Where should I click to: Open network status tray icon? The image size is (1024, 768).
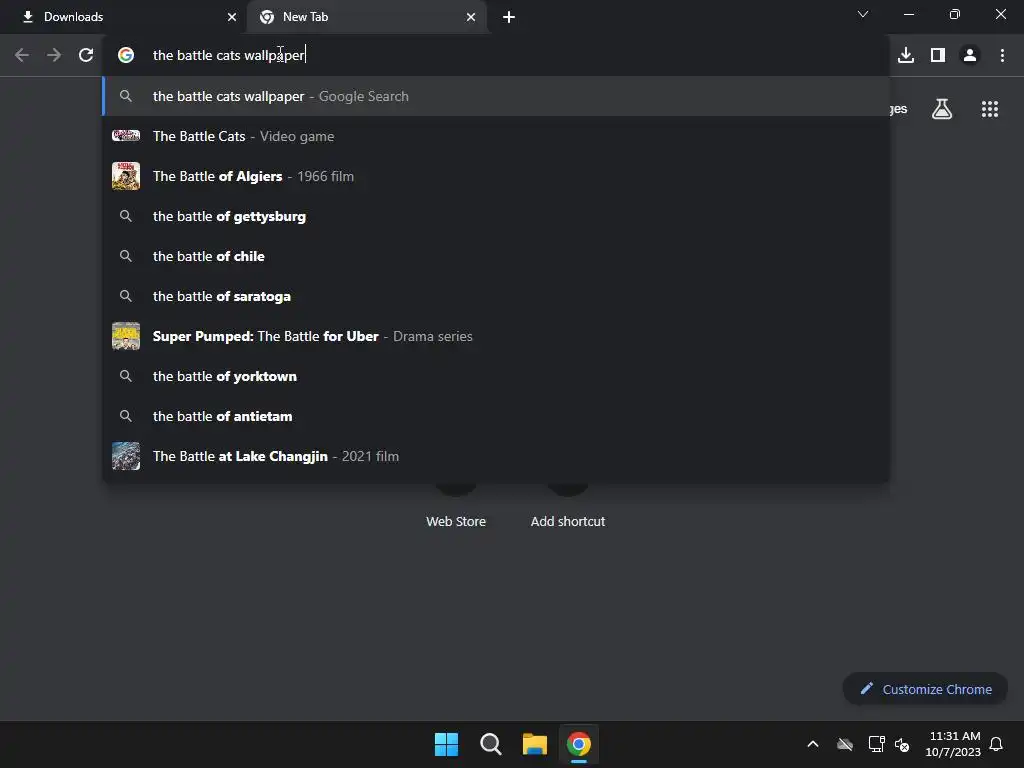click(876, 744)
